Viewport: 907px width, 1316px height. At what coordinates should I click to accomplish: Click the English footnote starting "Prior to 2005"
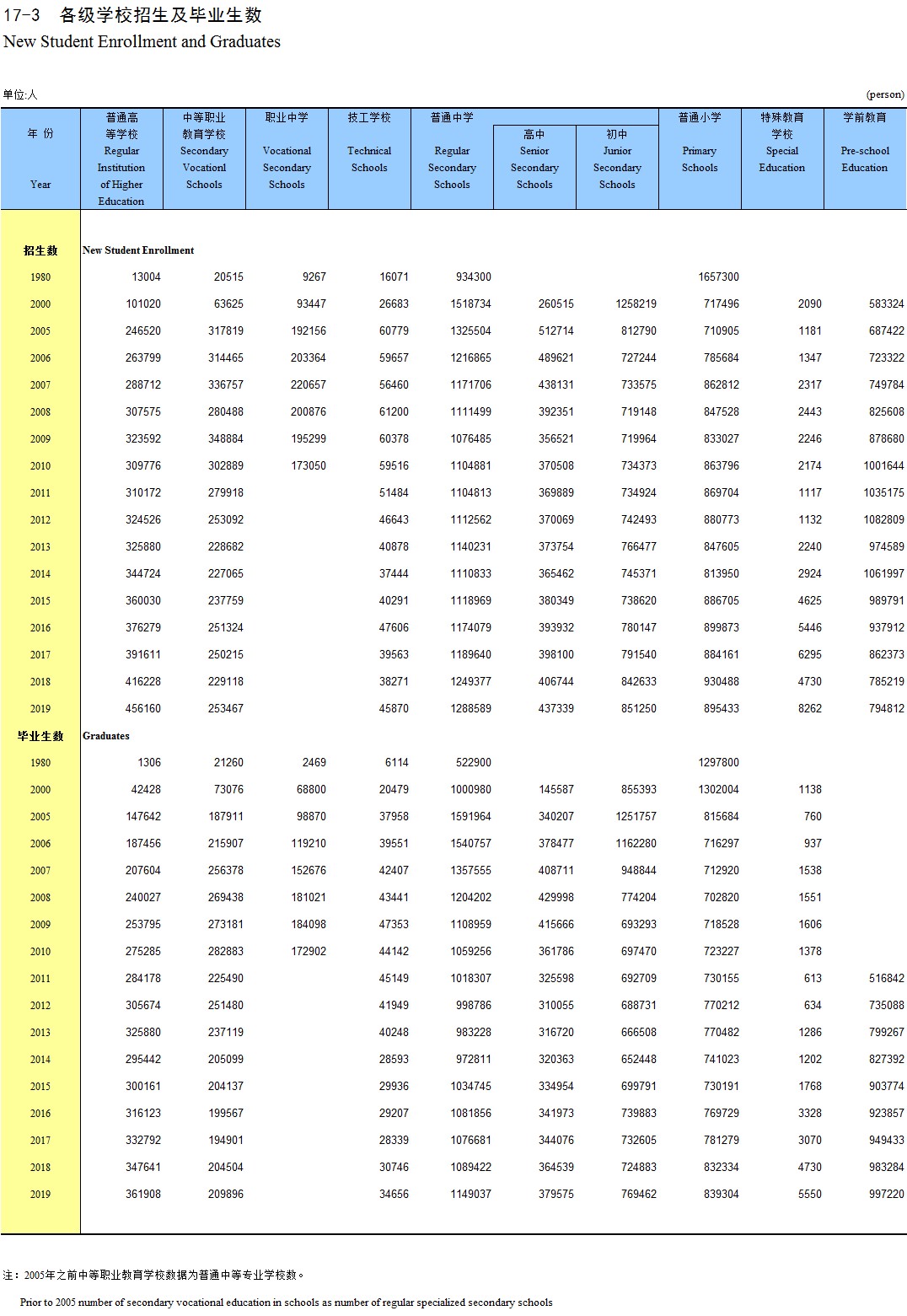(287, 1303)
